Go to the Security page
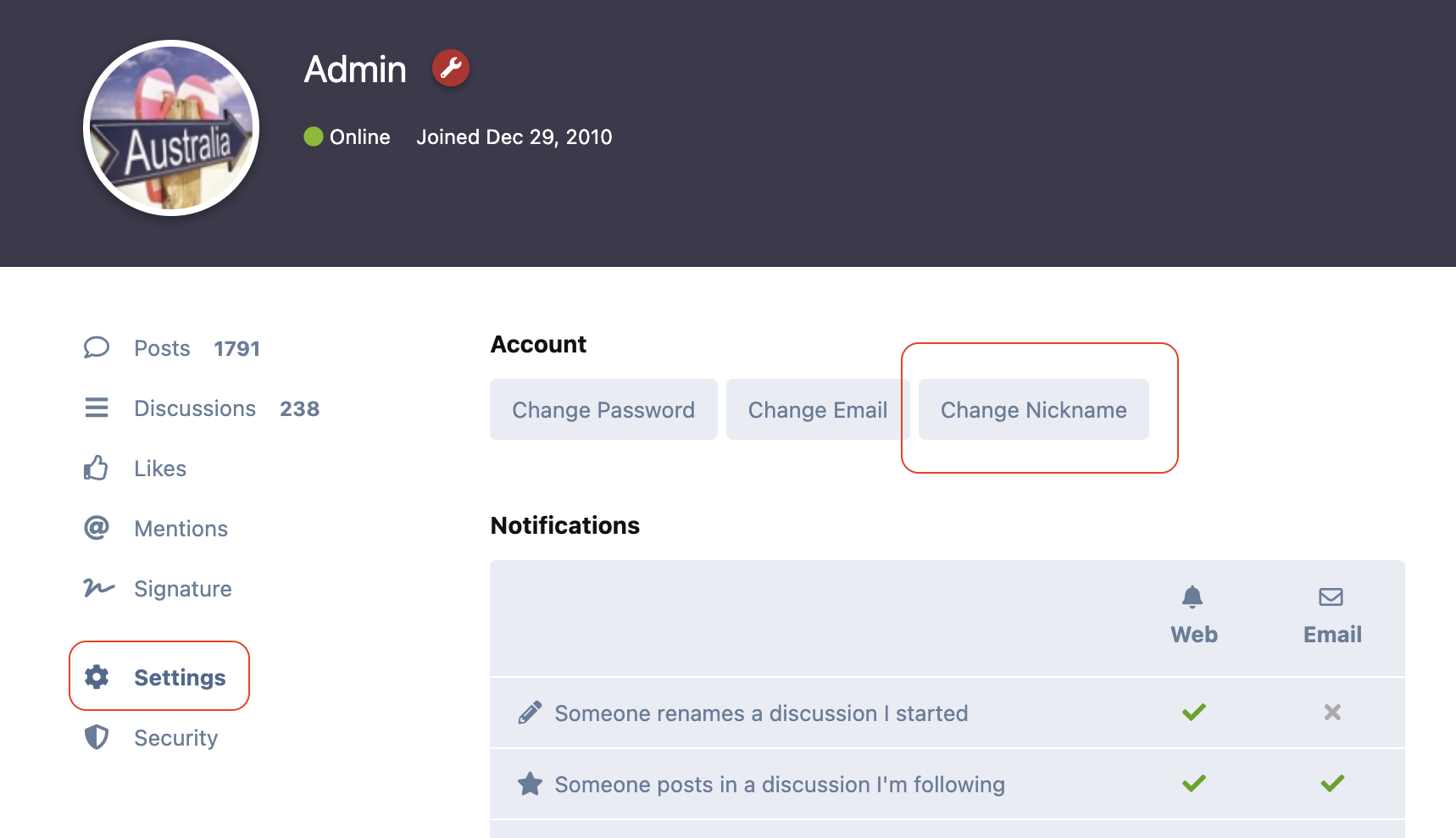This screenshot has height=838, width=1456. point(175,738)
